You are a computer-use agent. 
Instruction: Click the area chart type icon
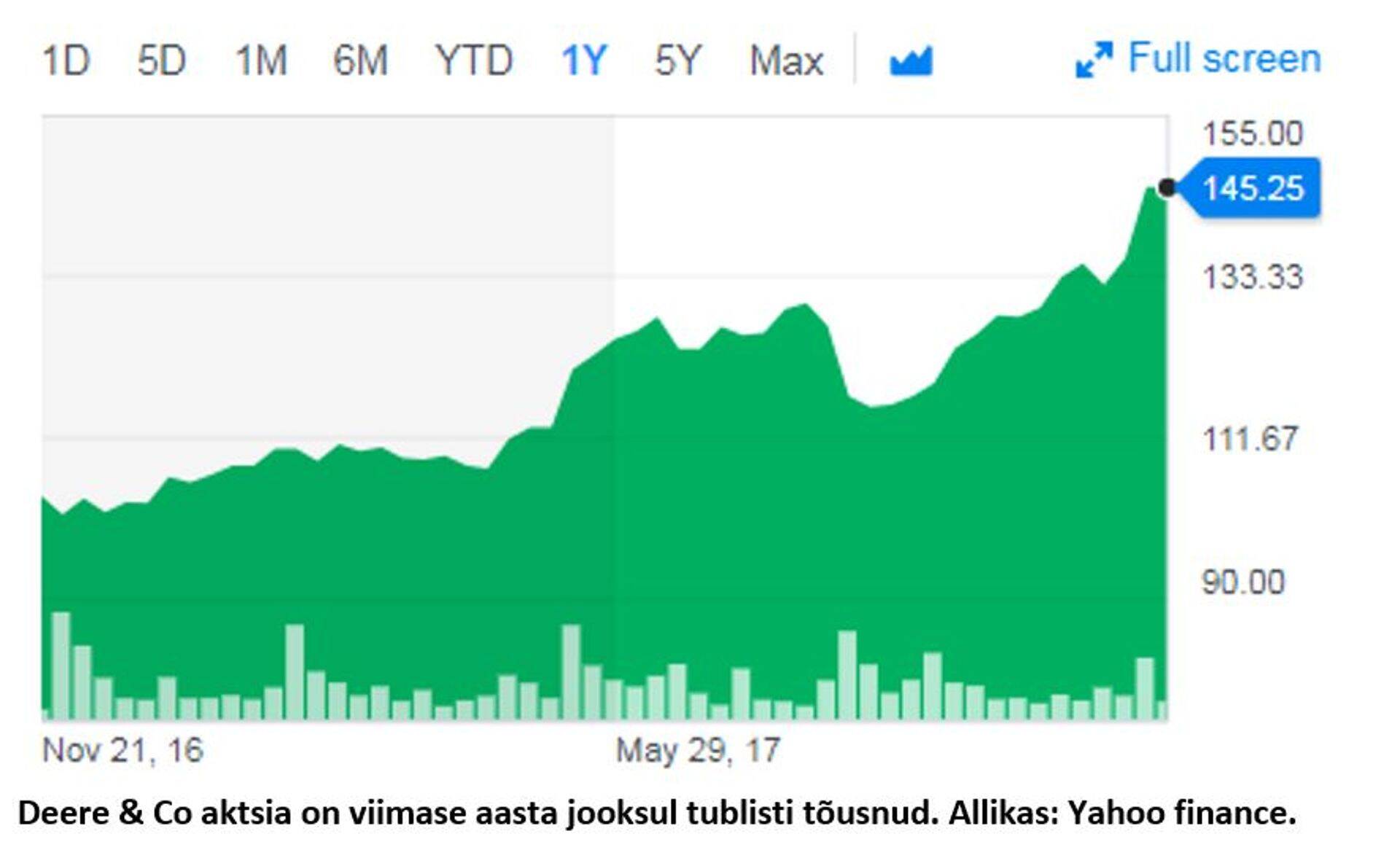point(911,61)
